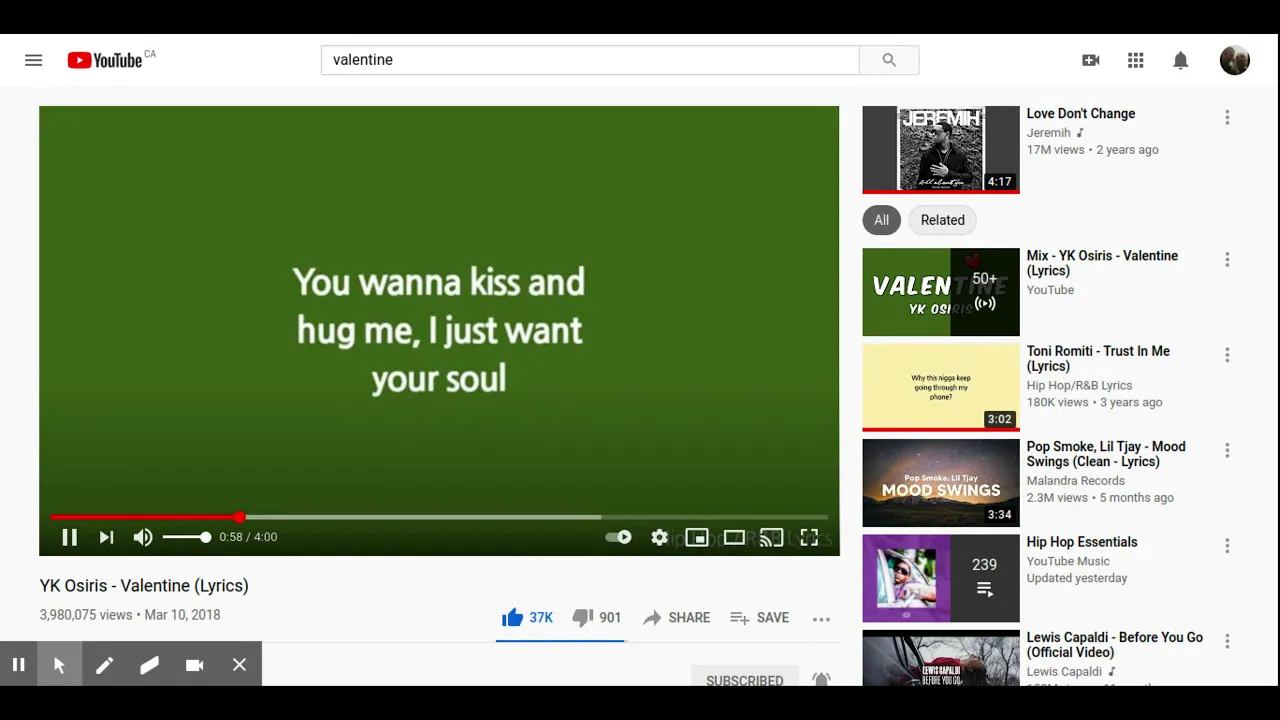Switch to theater mode
Image resolution: width=1280 pixels, height=720 pixels.
[x=734, y=537]
